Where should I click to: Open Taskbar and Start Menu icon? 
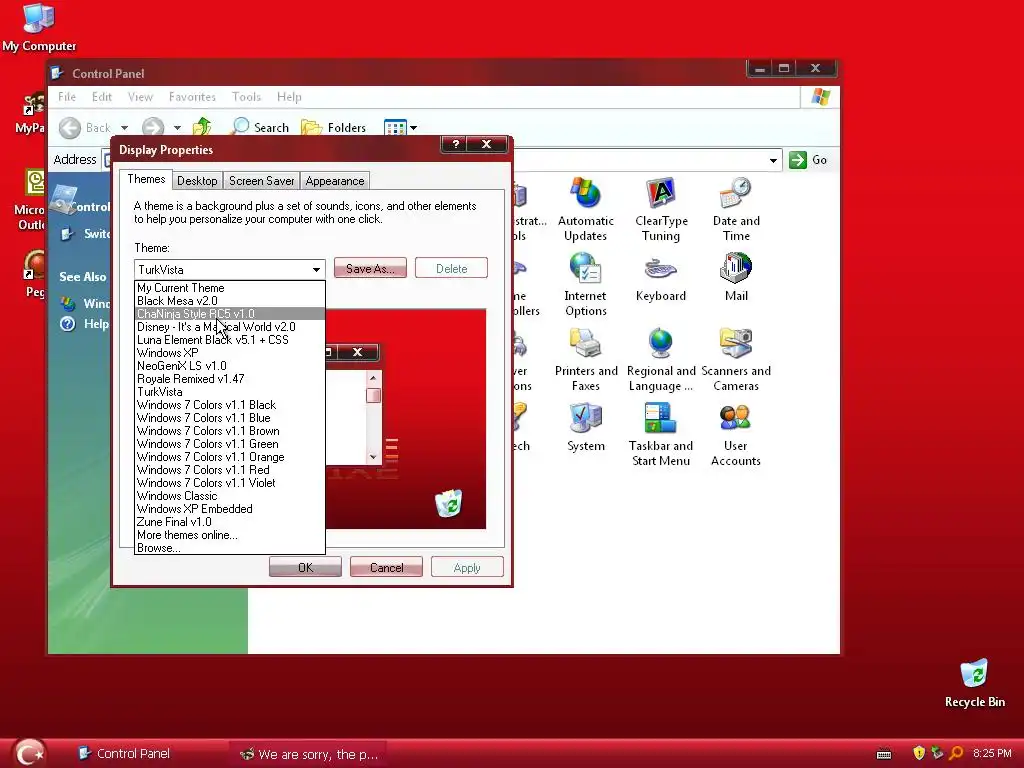661,434
